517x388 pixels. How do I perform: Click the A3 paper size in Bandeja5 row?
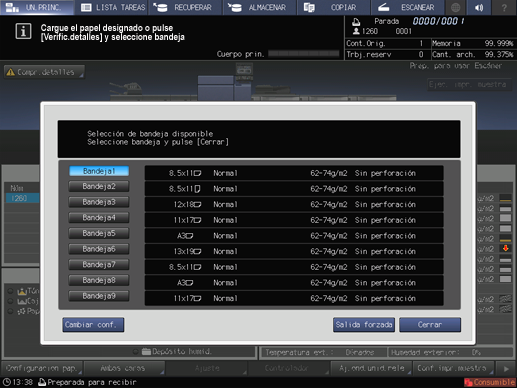tap(185, 236)
